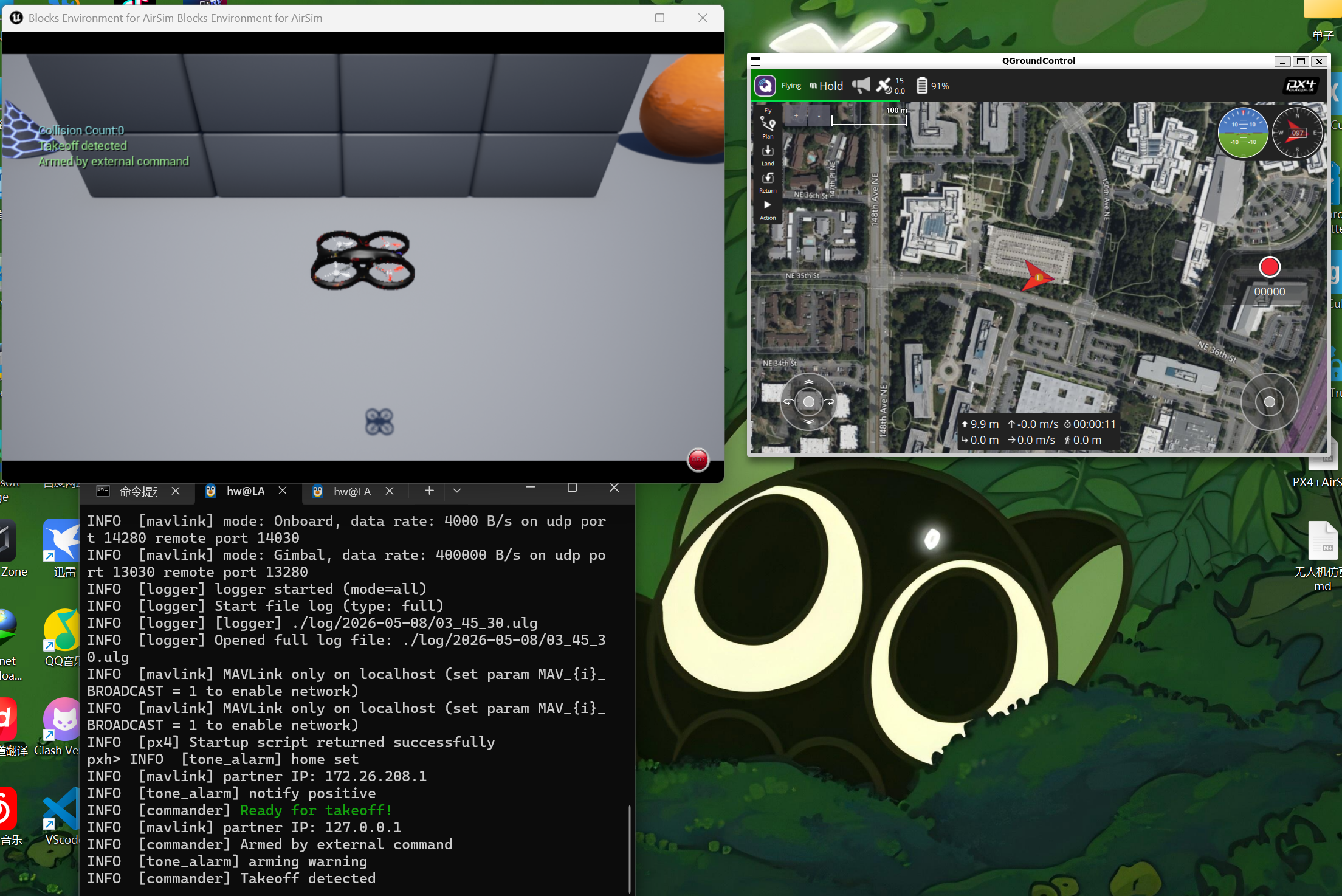1342x896 pixels.
Task: Expand the terminal new-tab dropdown chevron
Action: click(457, 491)
